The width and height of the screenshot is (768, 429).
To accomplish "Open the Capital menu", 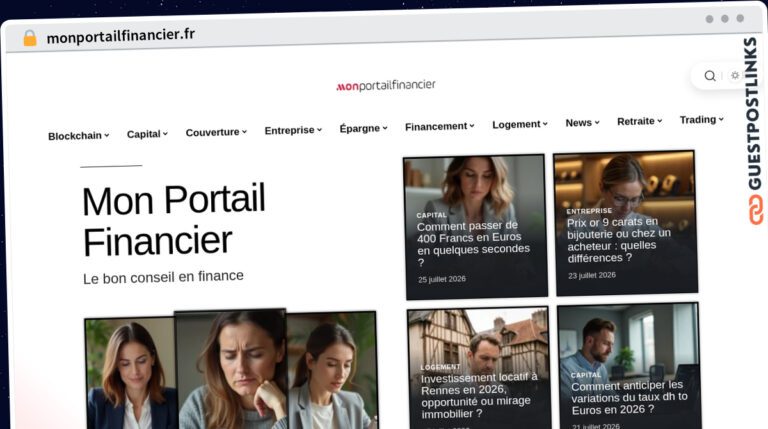I will click(147, 134).
